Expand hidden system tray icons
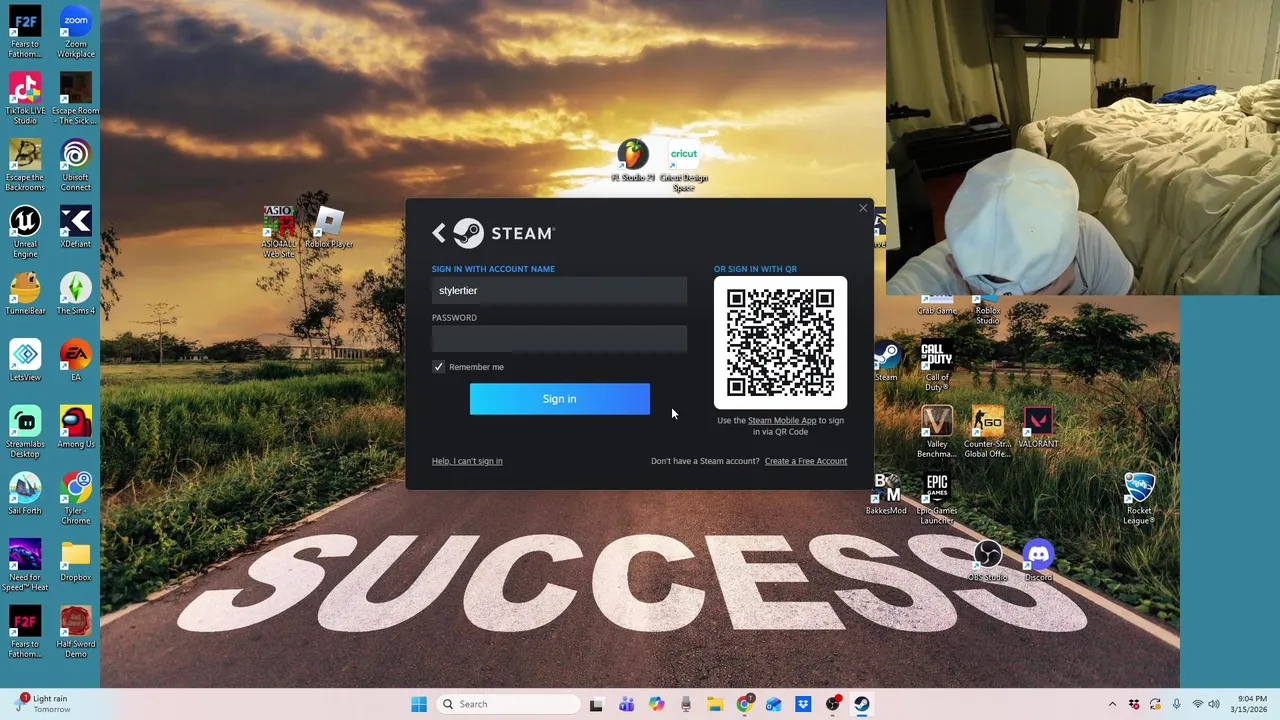 tap(1112, 704)
